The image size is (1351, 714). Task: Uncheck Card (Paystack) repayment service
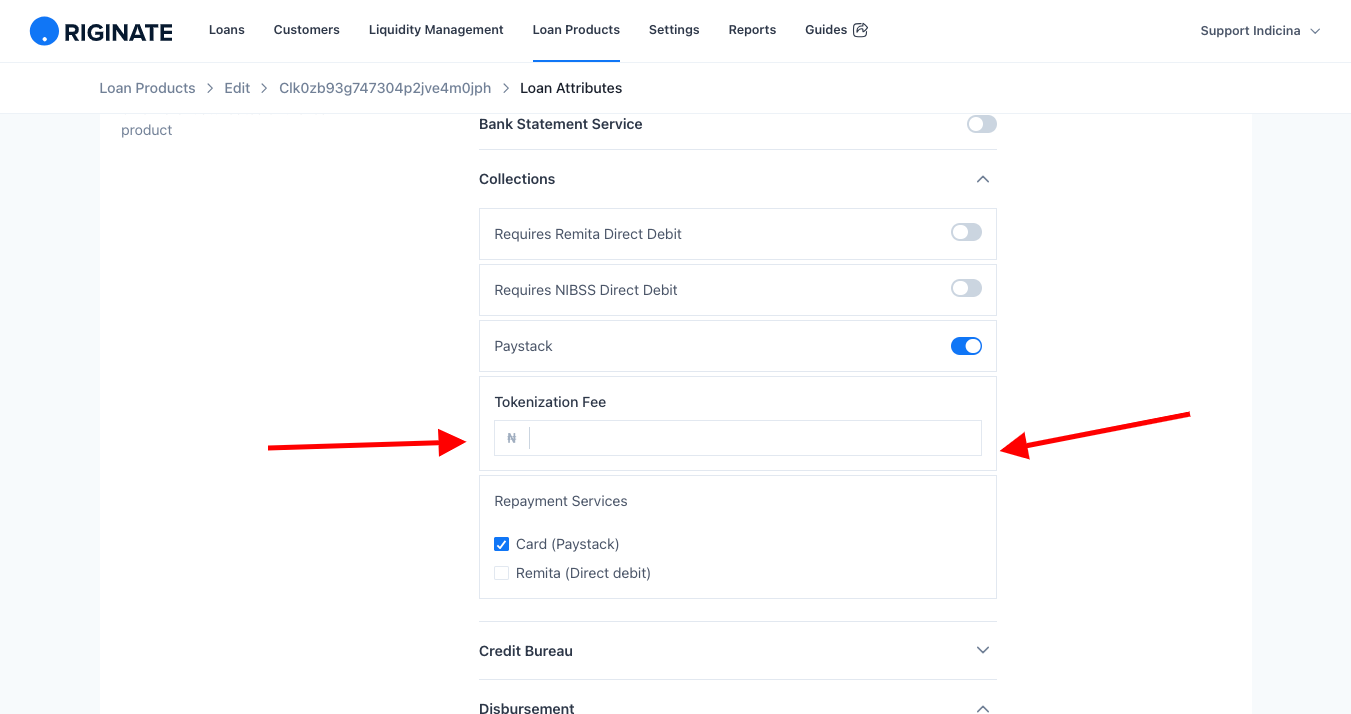pos(502,544)
